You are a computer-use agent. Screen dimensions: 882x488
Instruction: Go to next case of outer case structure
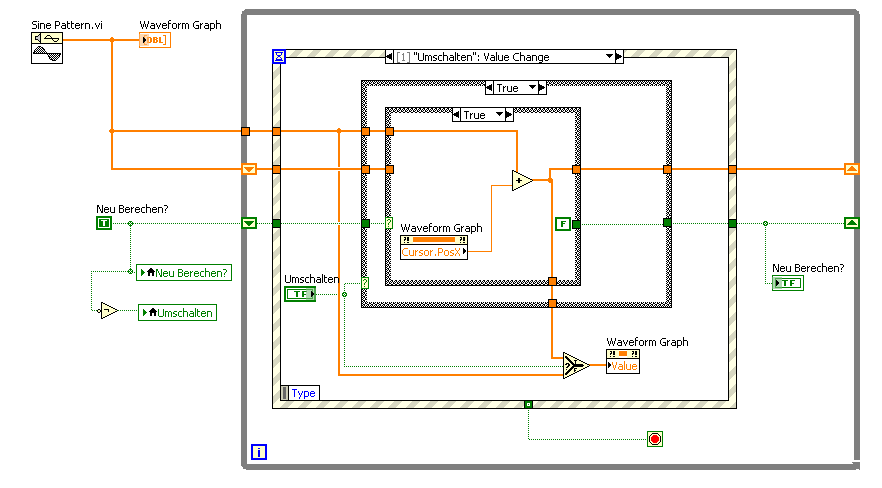click(x=542, y=88)
